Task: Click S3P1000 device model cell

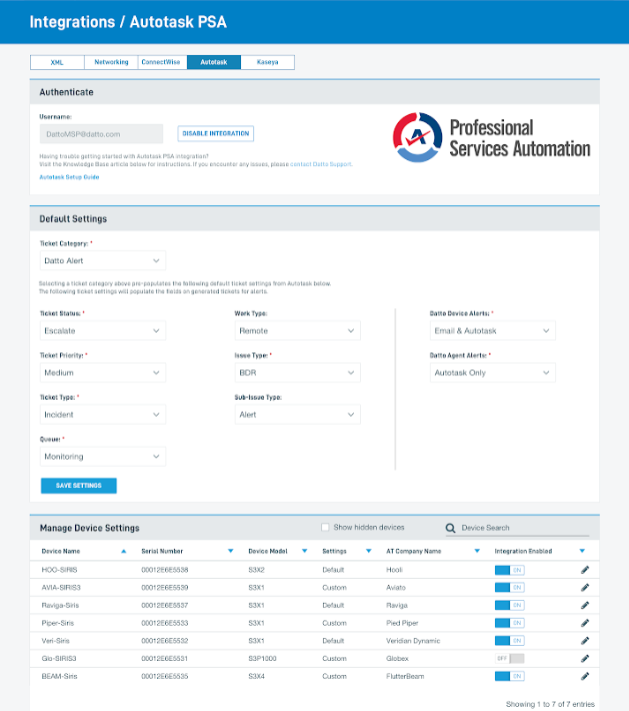Action: (262, 658)
